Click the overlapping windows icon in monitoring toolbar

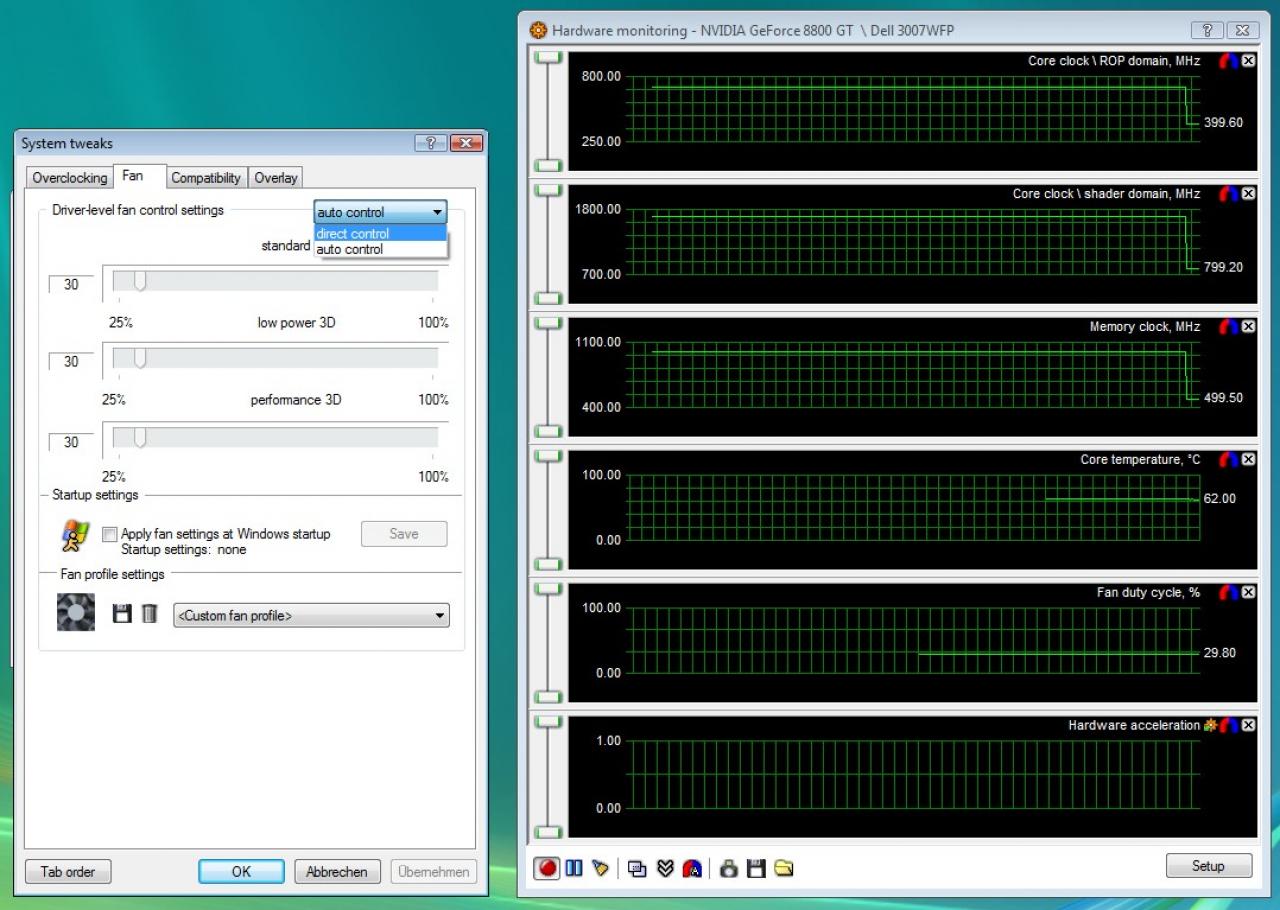pos(637,868)
